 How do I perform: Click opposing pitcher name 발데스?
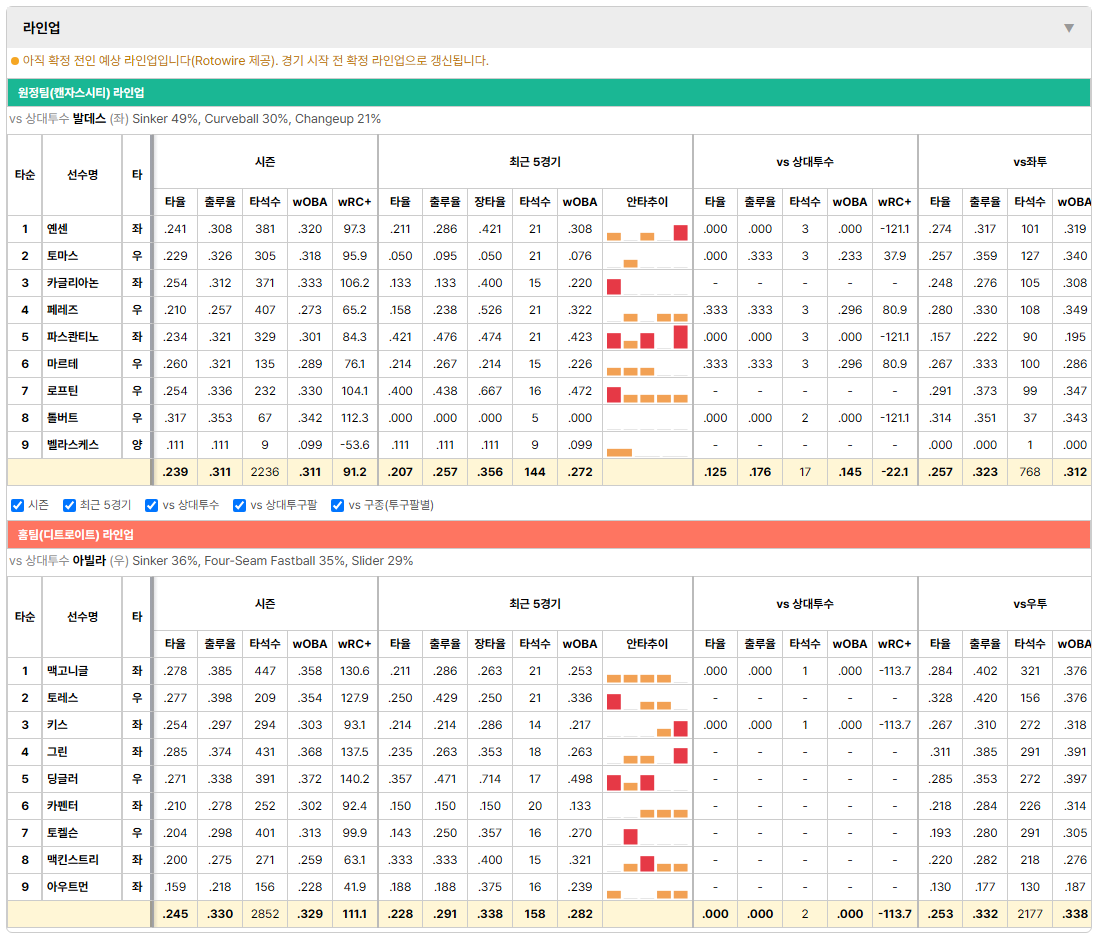tap(90, 119)
